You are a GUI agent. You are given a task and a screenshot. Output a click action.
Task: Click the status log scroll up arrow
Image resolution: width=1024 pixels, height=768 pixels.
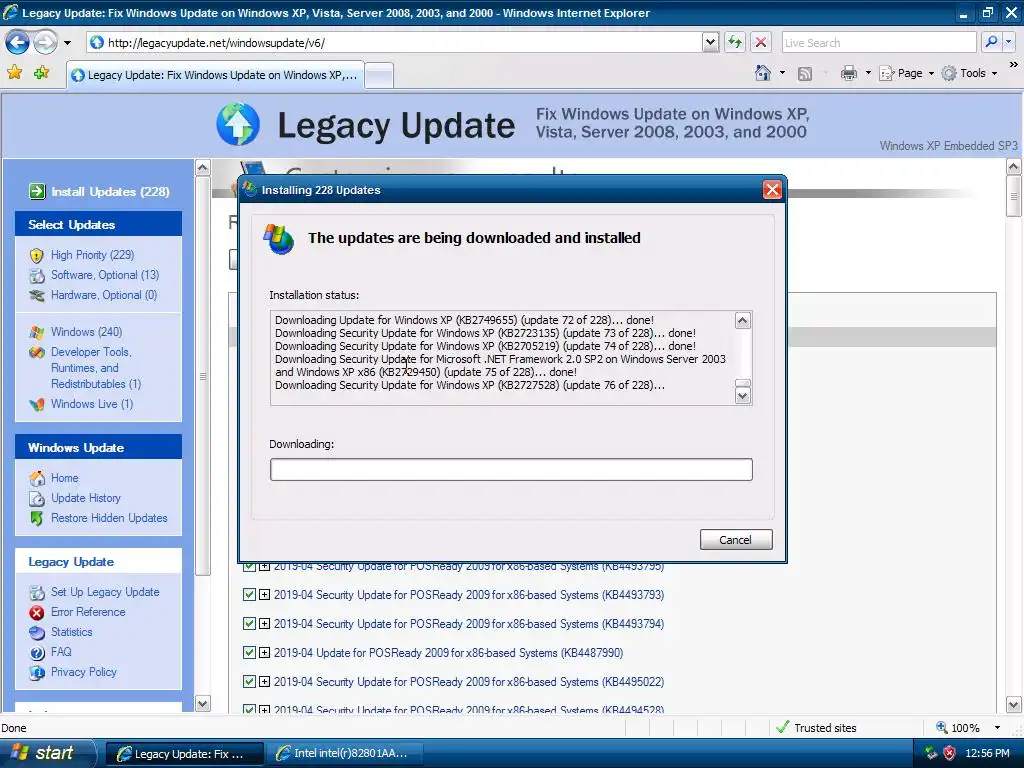click(x=743, y=321)
